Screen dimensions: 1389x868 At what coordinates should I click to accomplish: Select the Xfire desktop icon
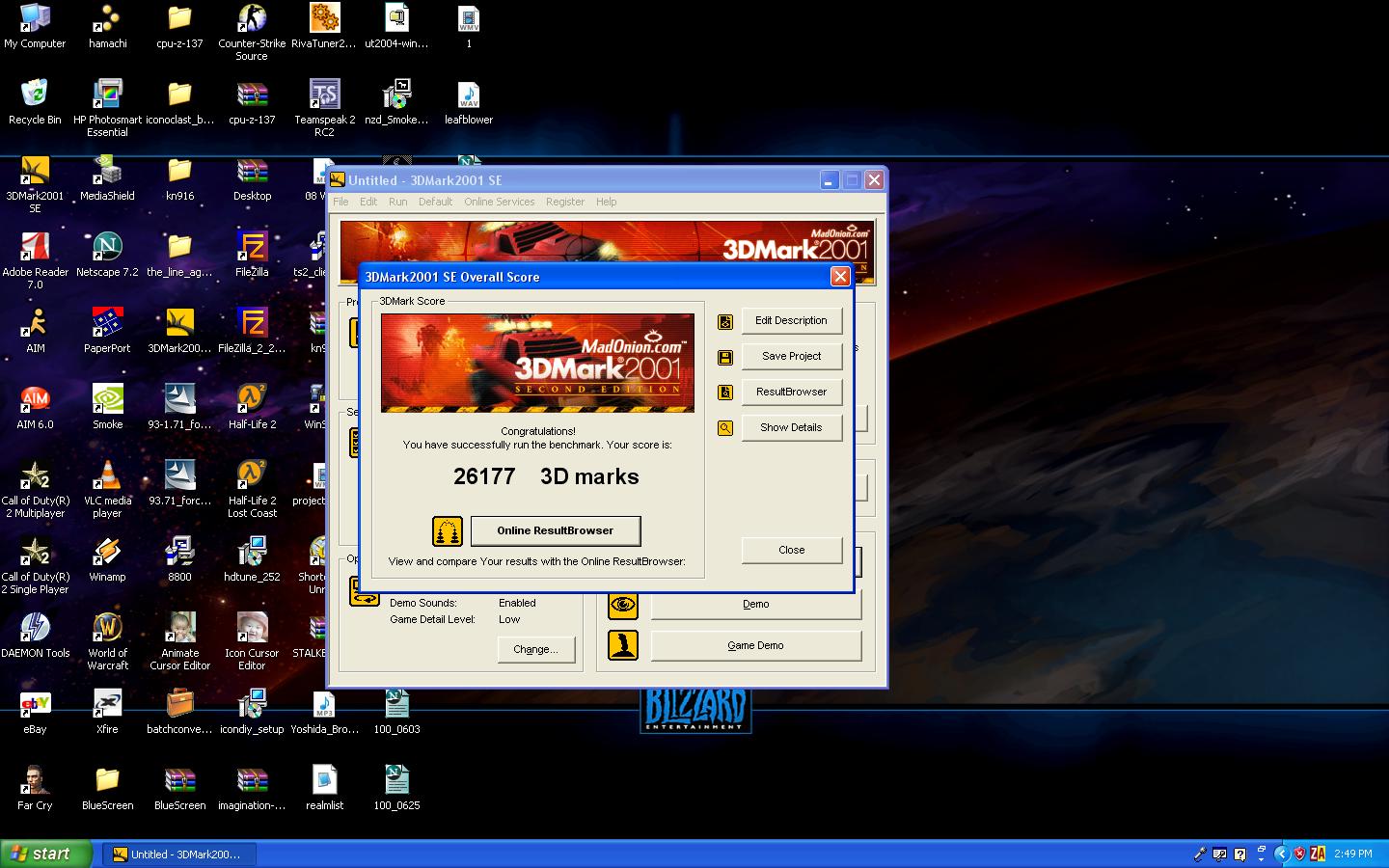coord(107,712)
